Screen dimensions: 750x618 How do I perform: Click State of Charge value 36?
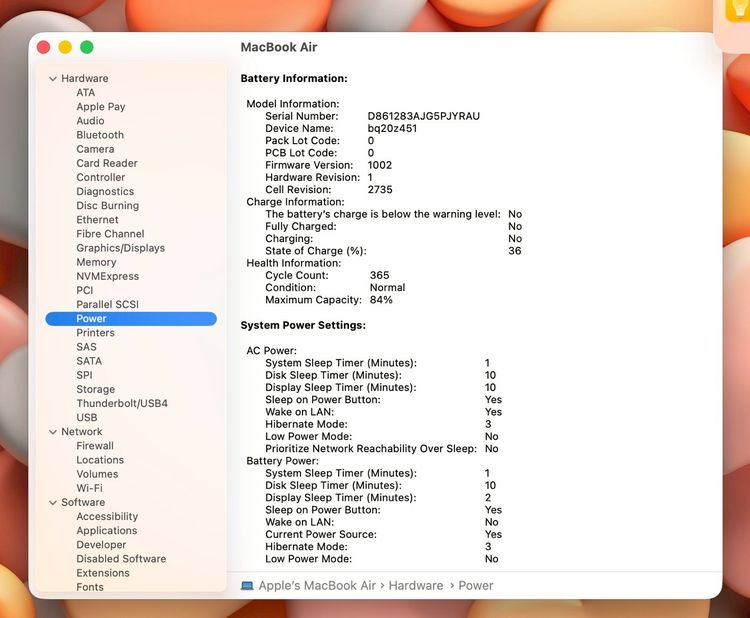pyautogui.click(x=515, y=251)
